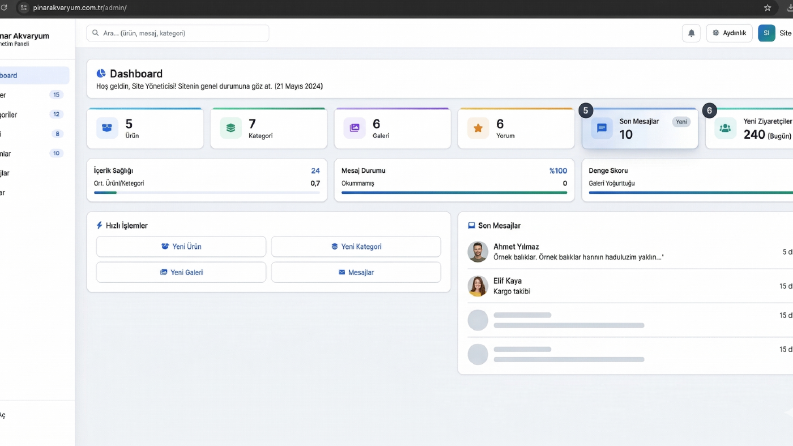Bookmark page with the star icon
This screenshot has height=446, width=793.
coord(767,8)
